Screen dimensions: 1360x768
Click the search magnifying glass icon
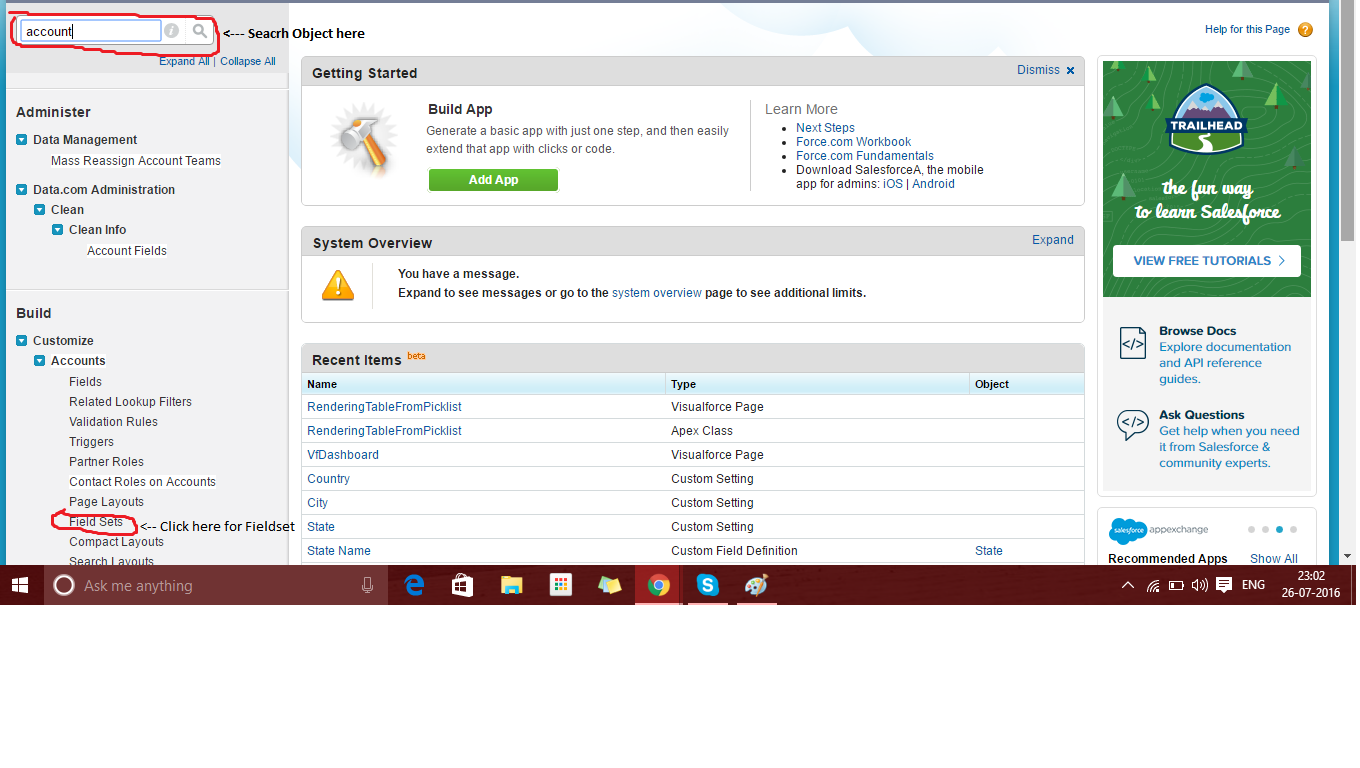[199, 30]
